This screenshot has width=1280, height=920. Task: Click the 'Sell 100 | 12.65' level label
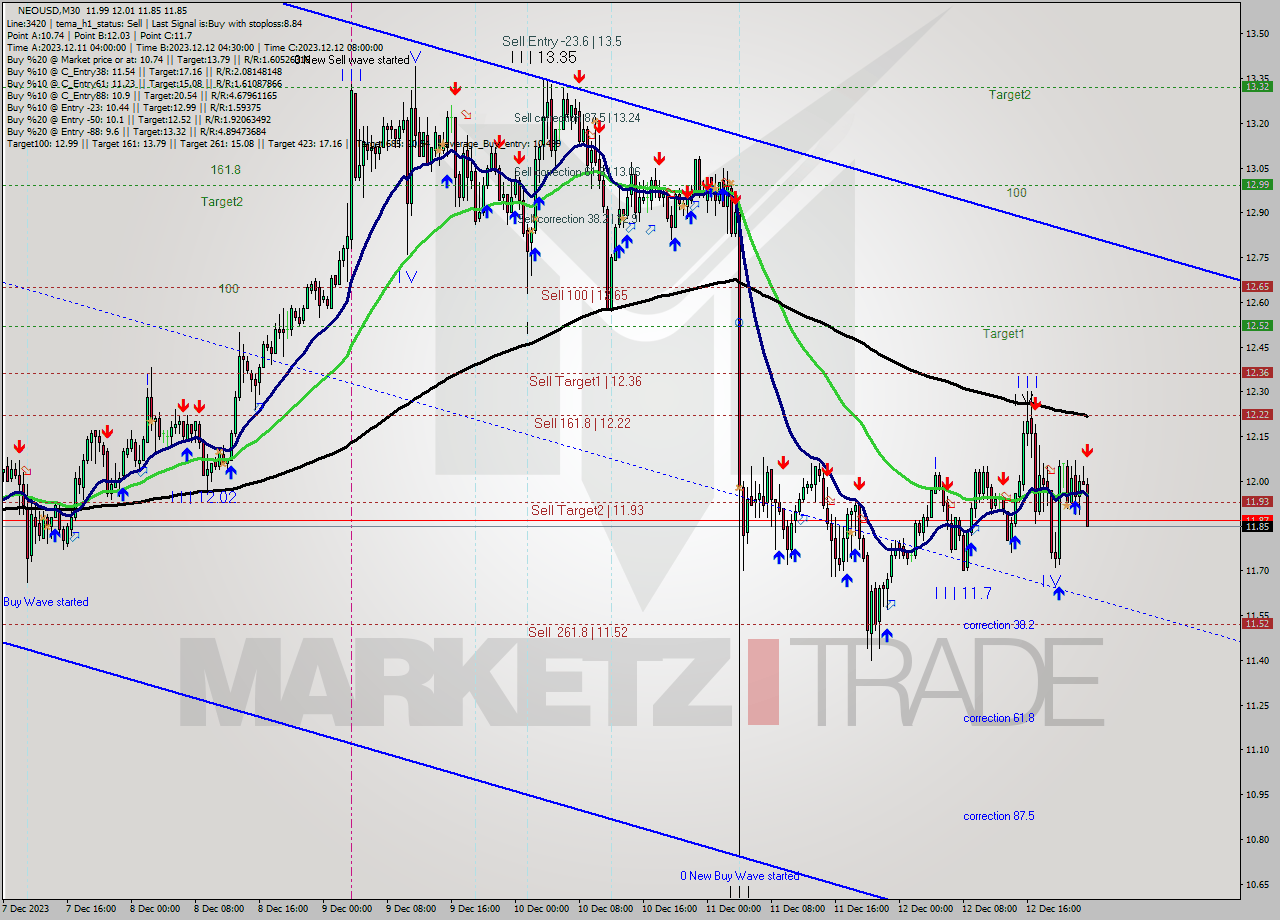(585, 295)
